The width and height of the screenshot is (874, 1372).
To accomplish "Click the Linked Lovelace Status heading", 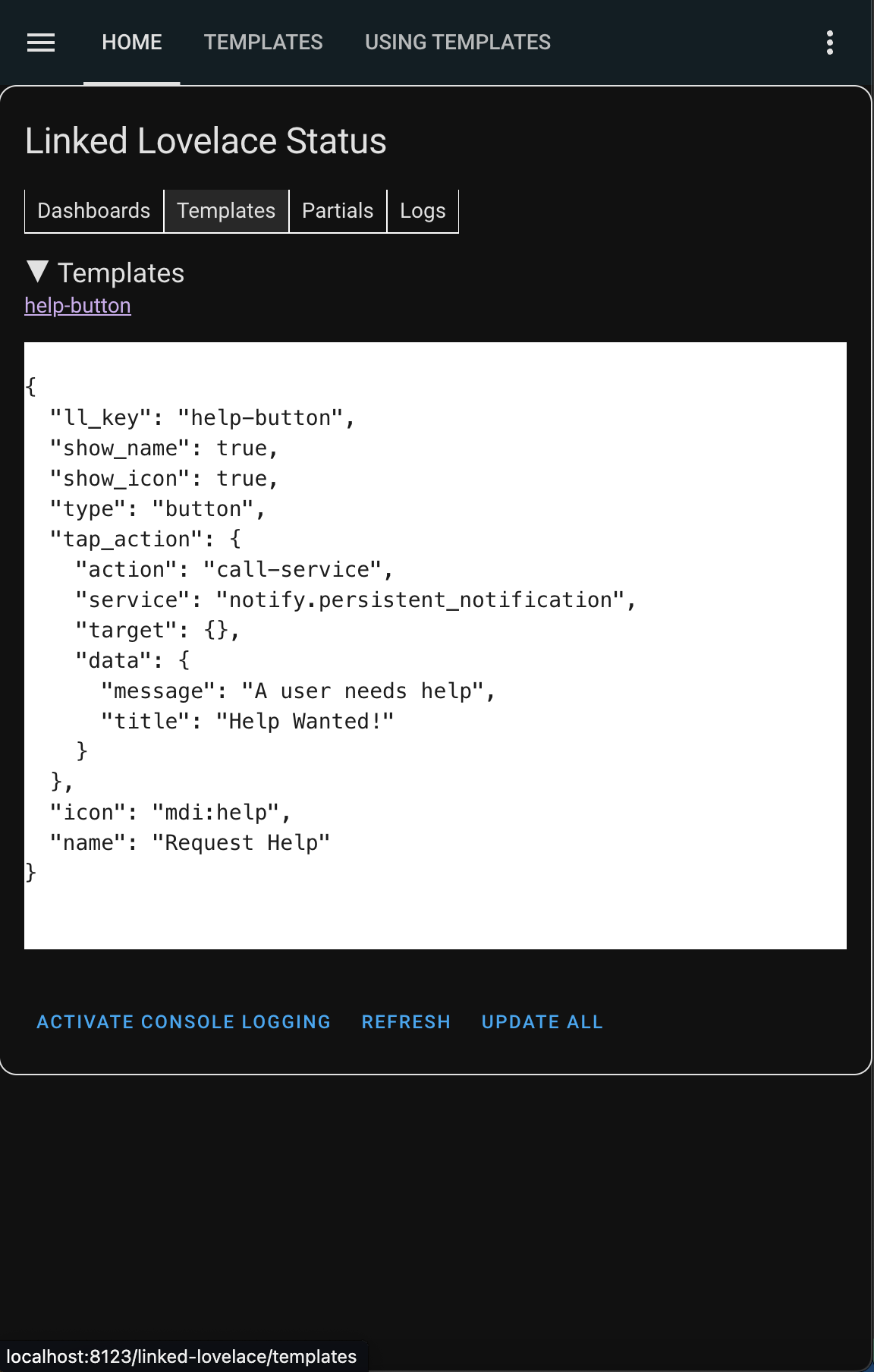I will pos(206,141).
